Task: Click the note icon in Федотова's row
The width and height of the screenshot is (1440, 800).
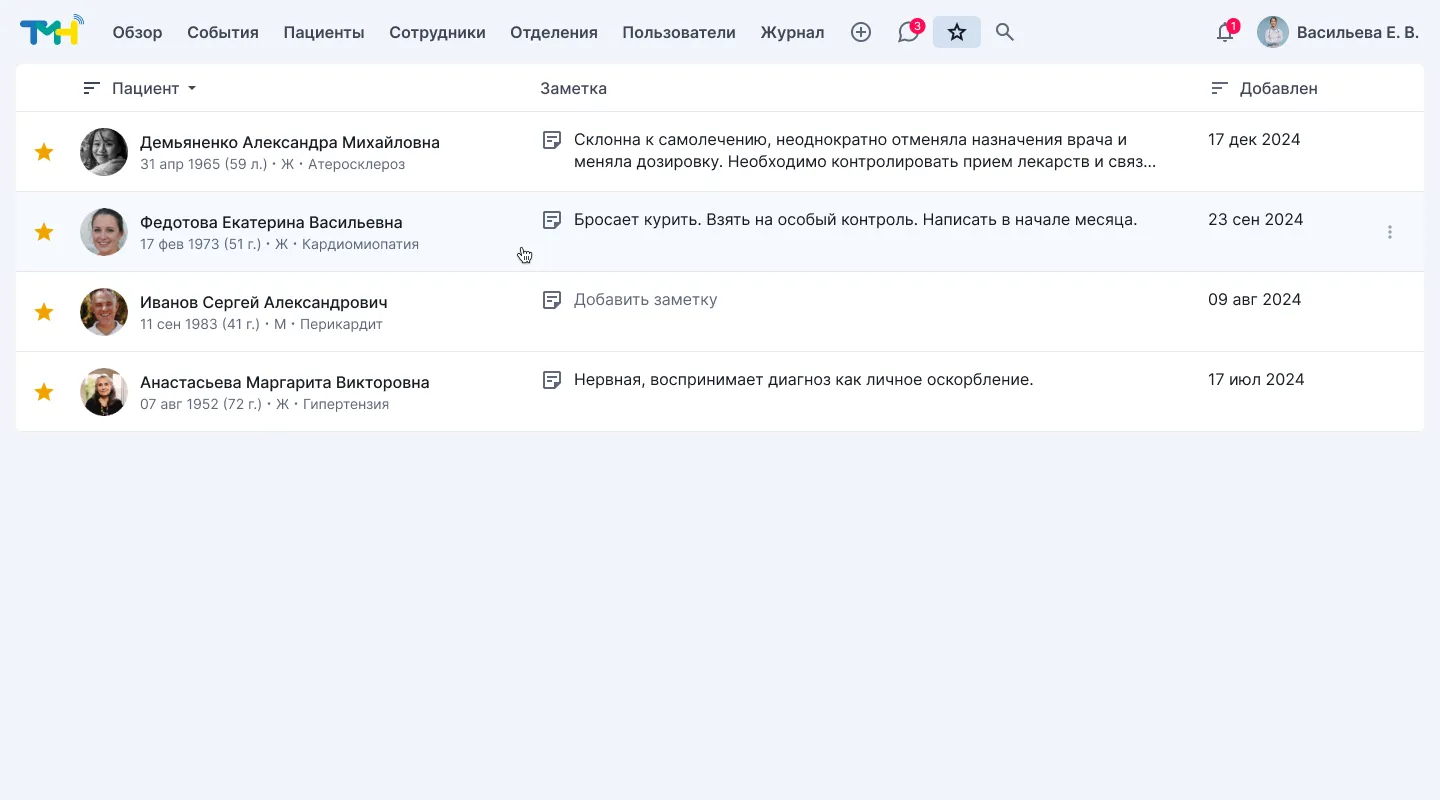Action: tap(551, 220)
